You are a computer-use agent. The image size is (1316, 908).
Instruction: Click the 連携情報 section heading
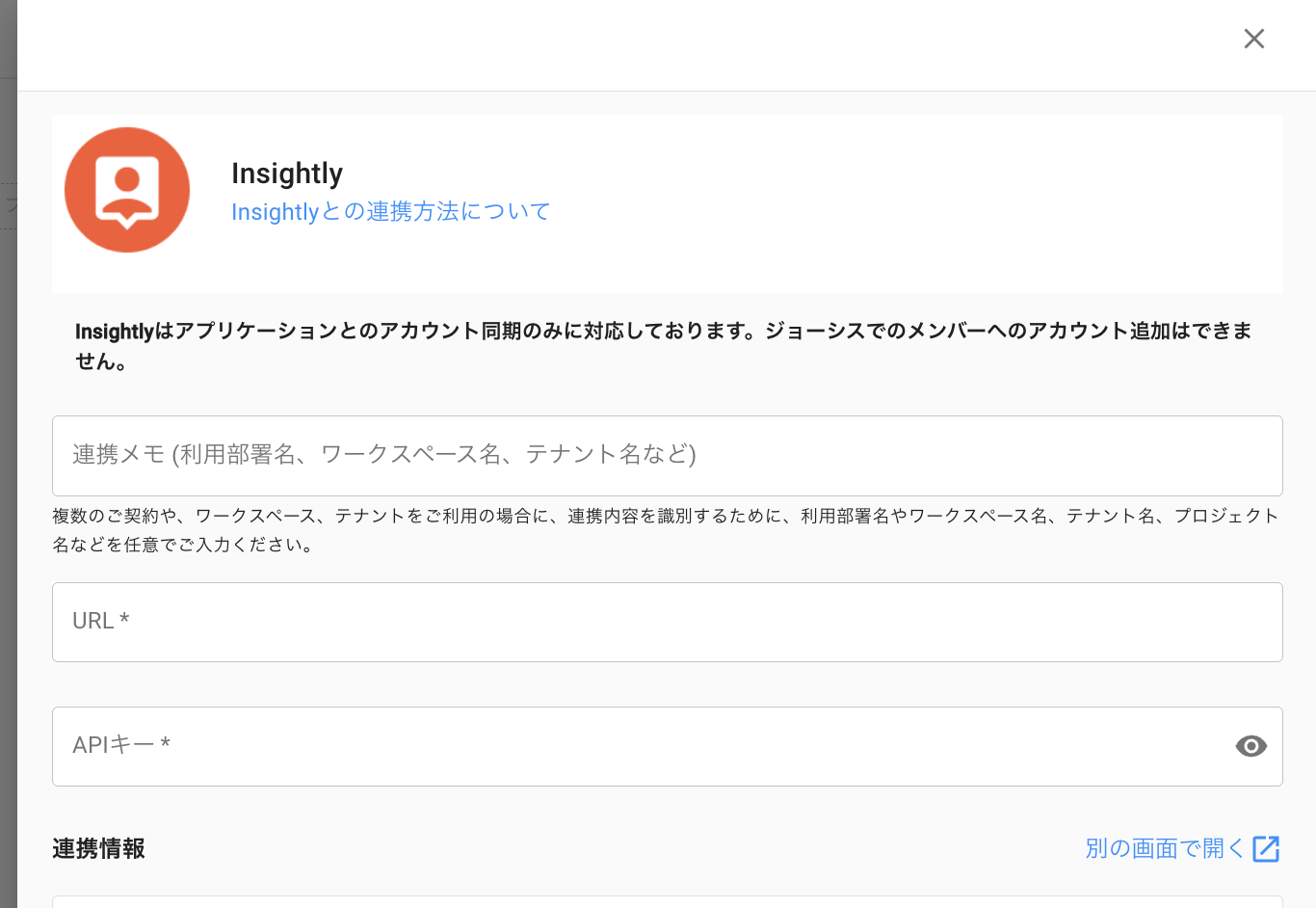98,848
